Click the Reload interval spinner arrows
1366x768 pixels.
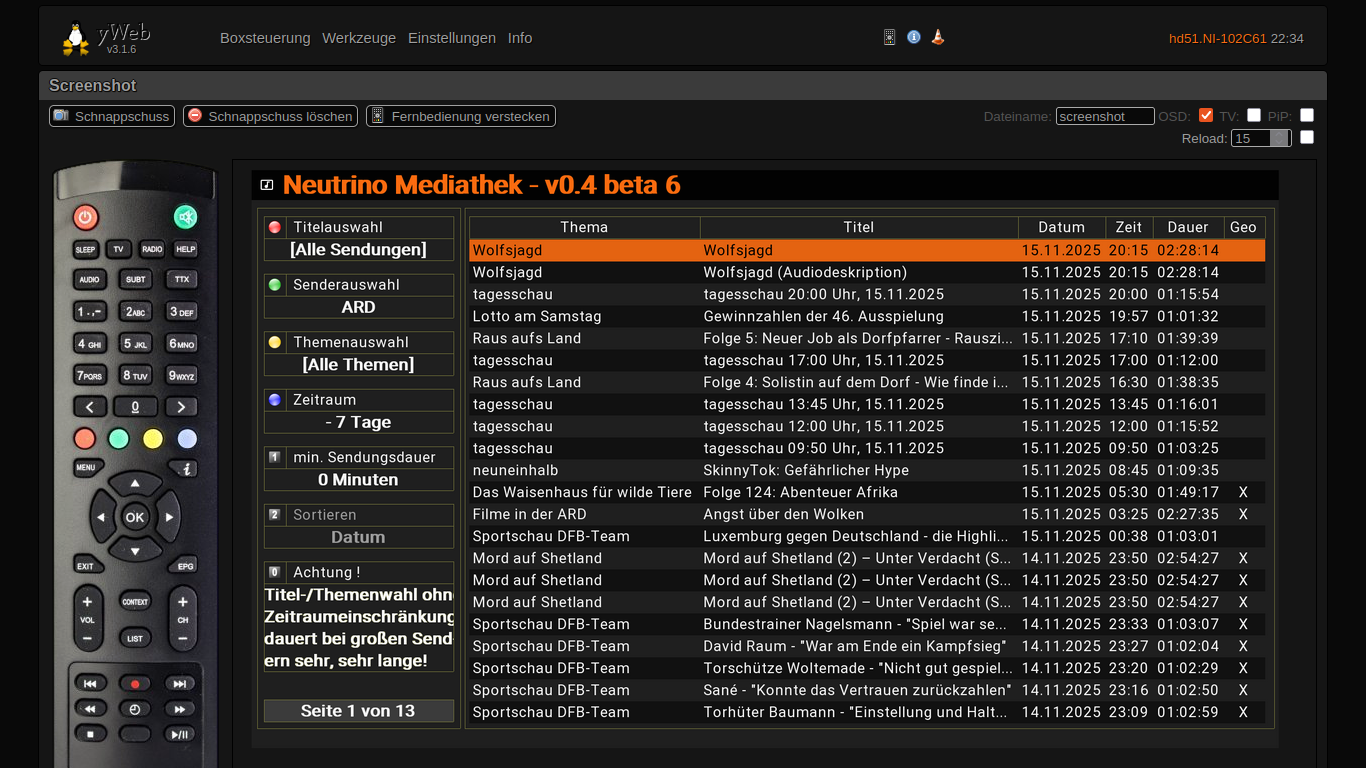coord(1280,138)
